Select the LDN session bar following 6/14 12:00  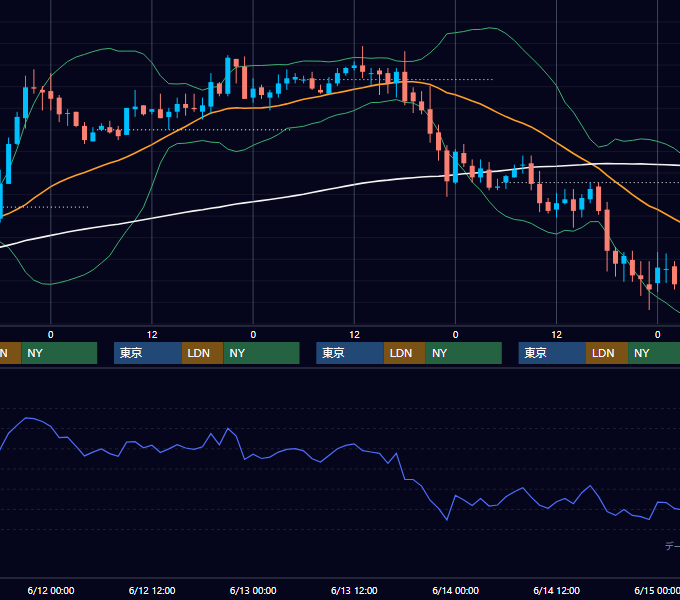pyautogui.click(x=607, y=353)
